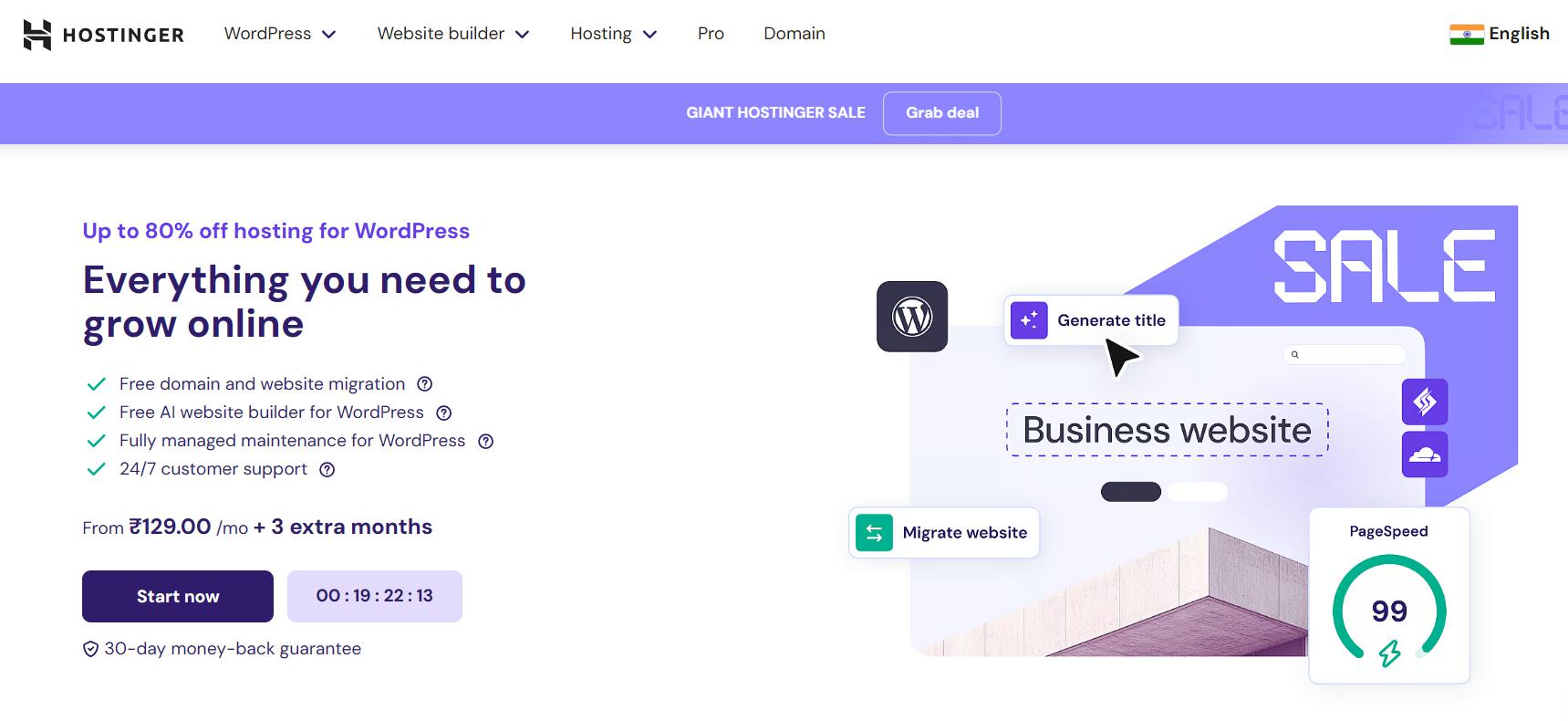Click the Generate title sparkle icon
Screen dimensions: 1568x721
(1029, 320)
